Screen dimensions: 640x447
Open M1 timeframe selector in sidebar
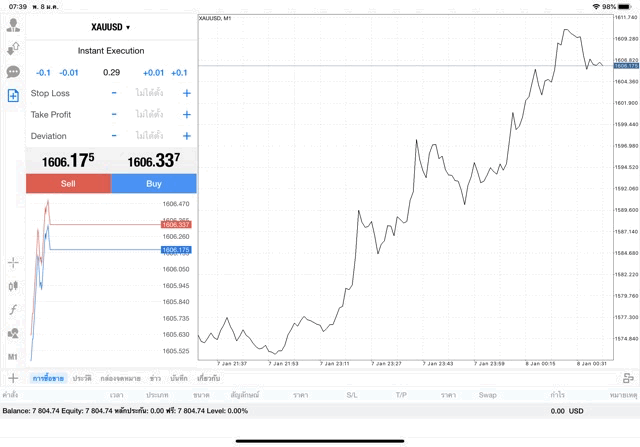click(13, 357)
